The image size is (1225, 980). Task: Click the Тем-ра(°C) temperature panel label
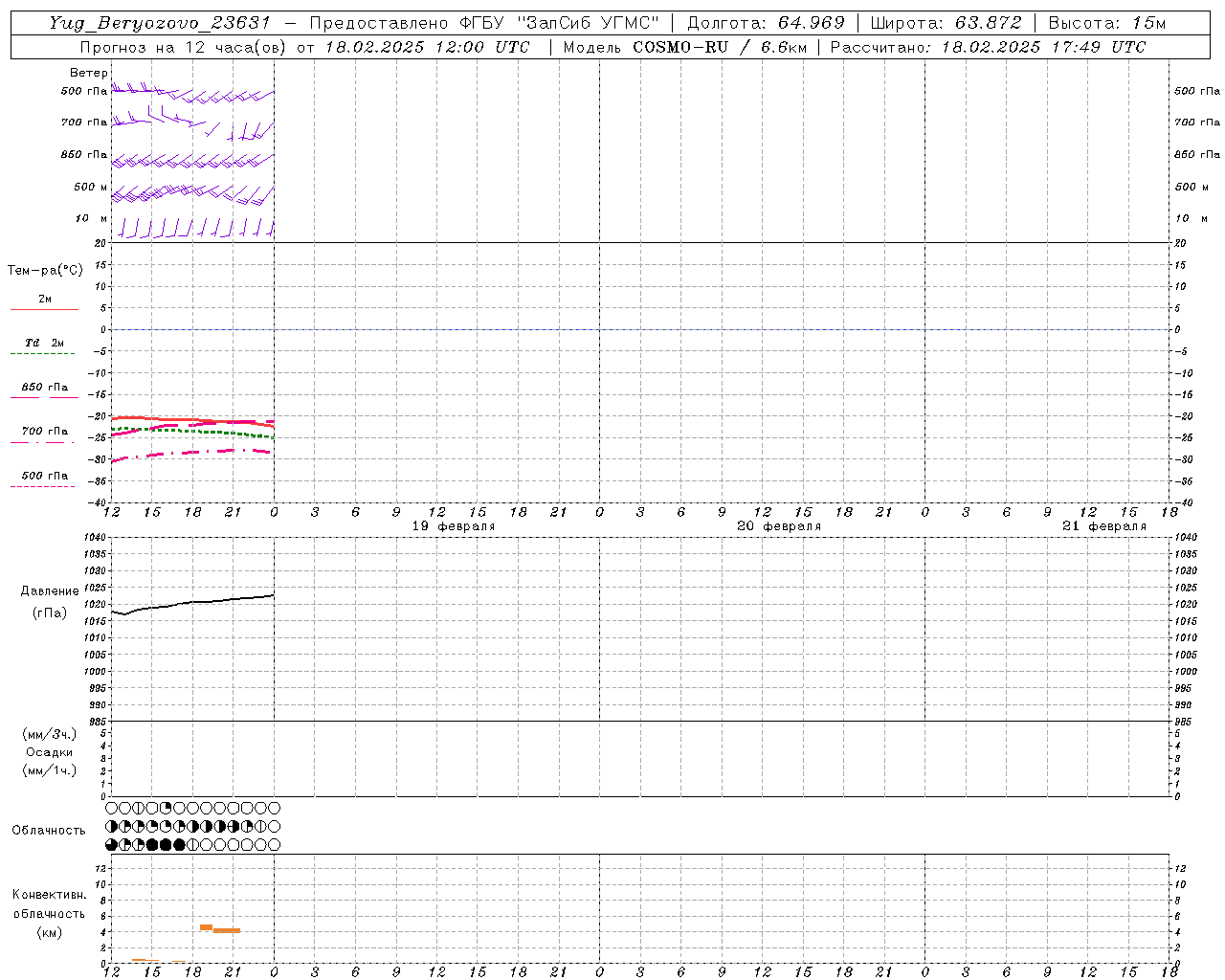45,271
